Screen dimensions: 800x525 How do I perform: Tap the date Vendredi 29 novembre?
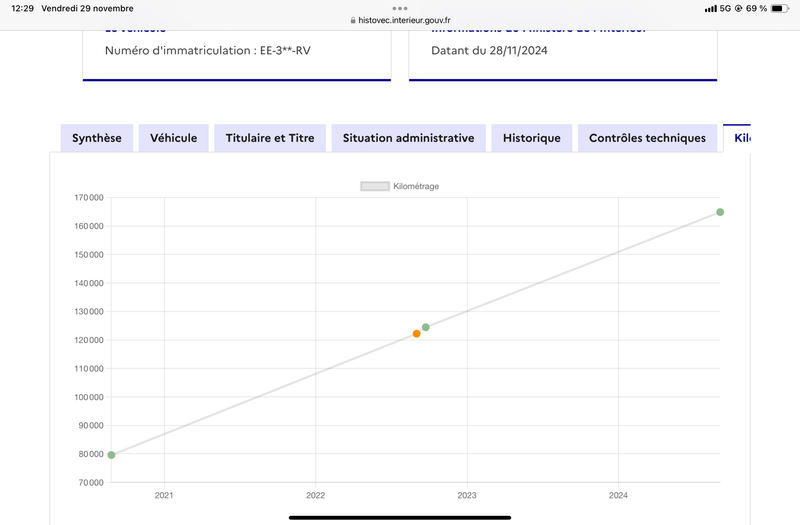coord(87,8)
